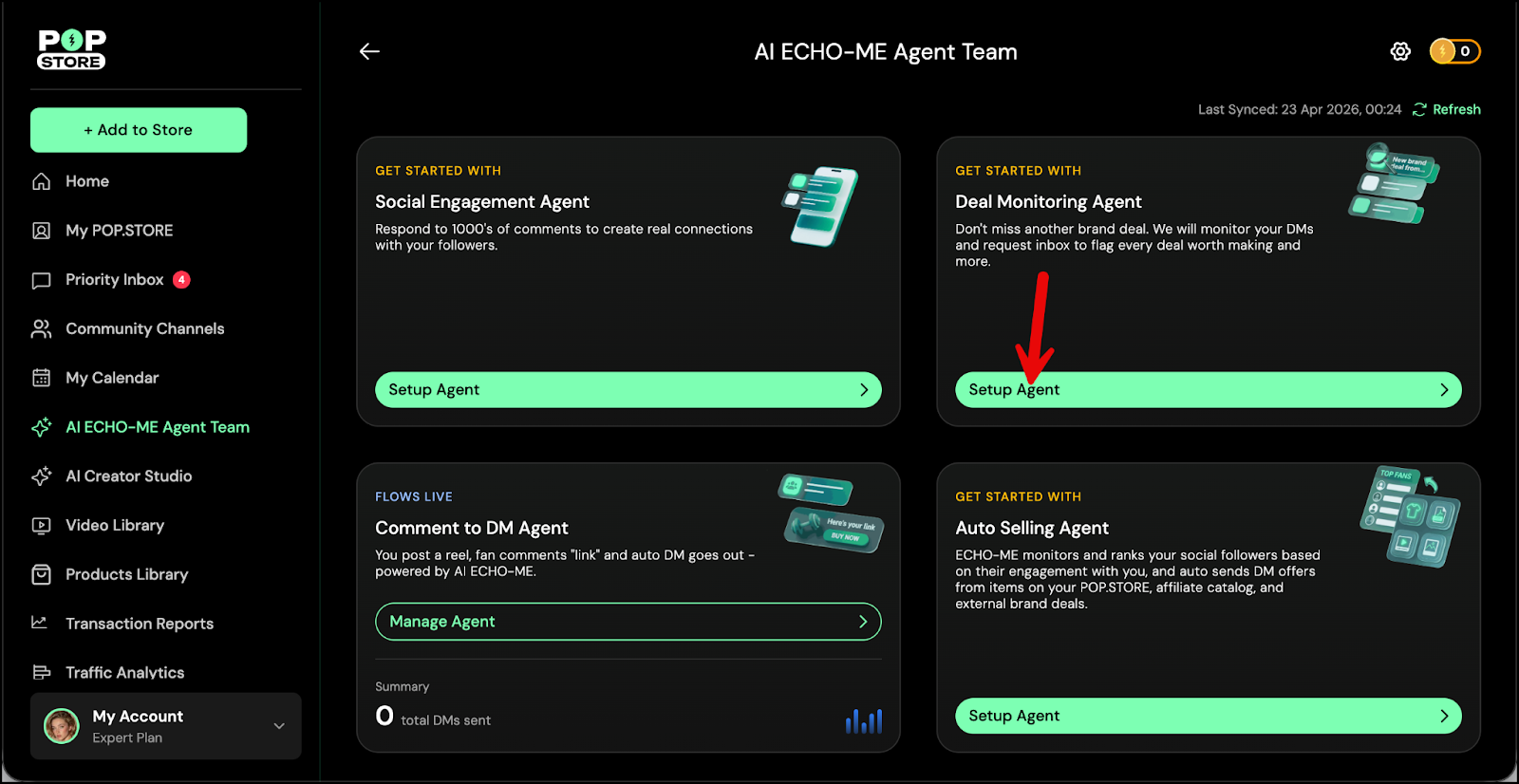Click the Home house icon

point(41,181)
